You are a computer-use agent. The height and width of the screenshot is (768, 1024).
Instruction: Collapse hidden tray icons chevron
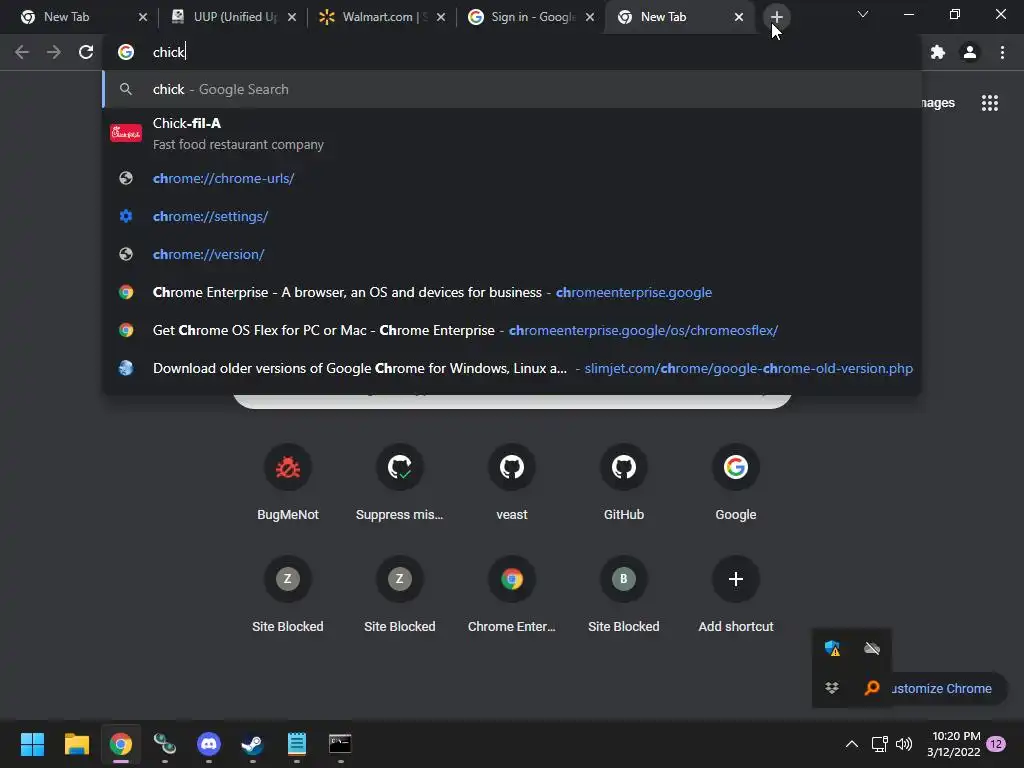pyautogui.click(x=852, y=744)
